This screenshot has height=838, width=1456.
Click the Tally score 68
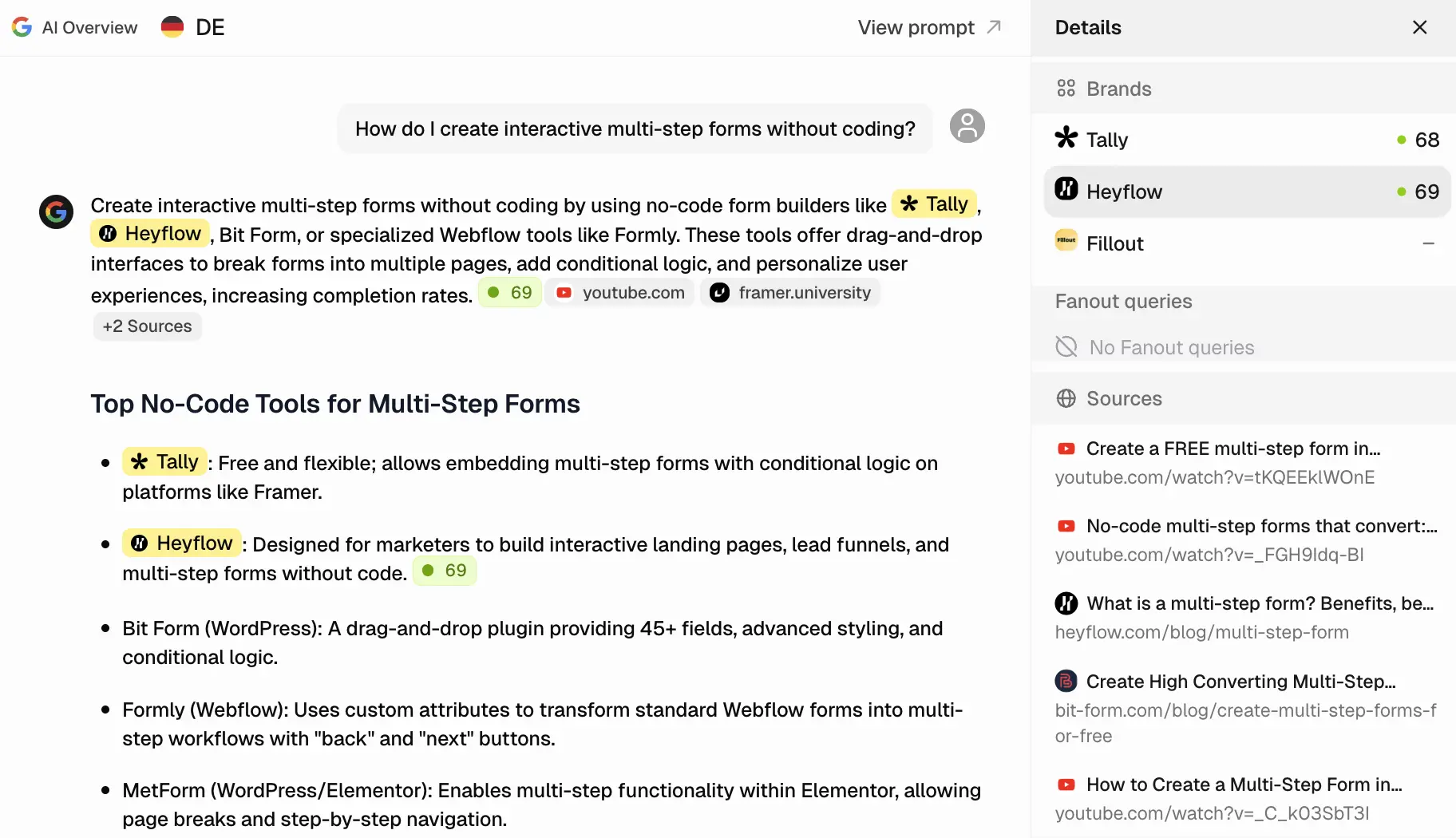pos(1426,140)
